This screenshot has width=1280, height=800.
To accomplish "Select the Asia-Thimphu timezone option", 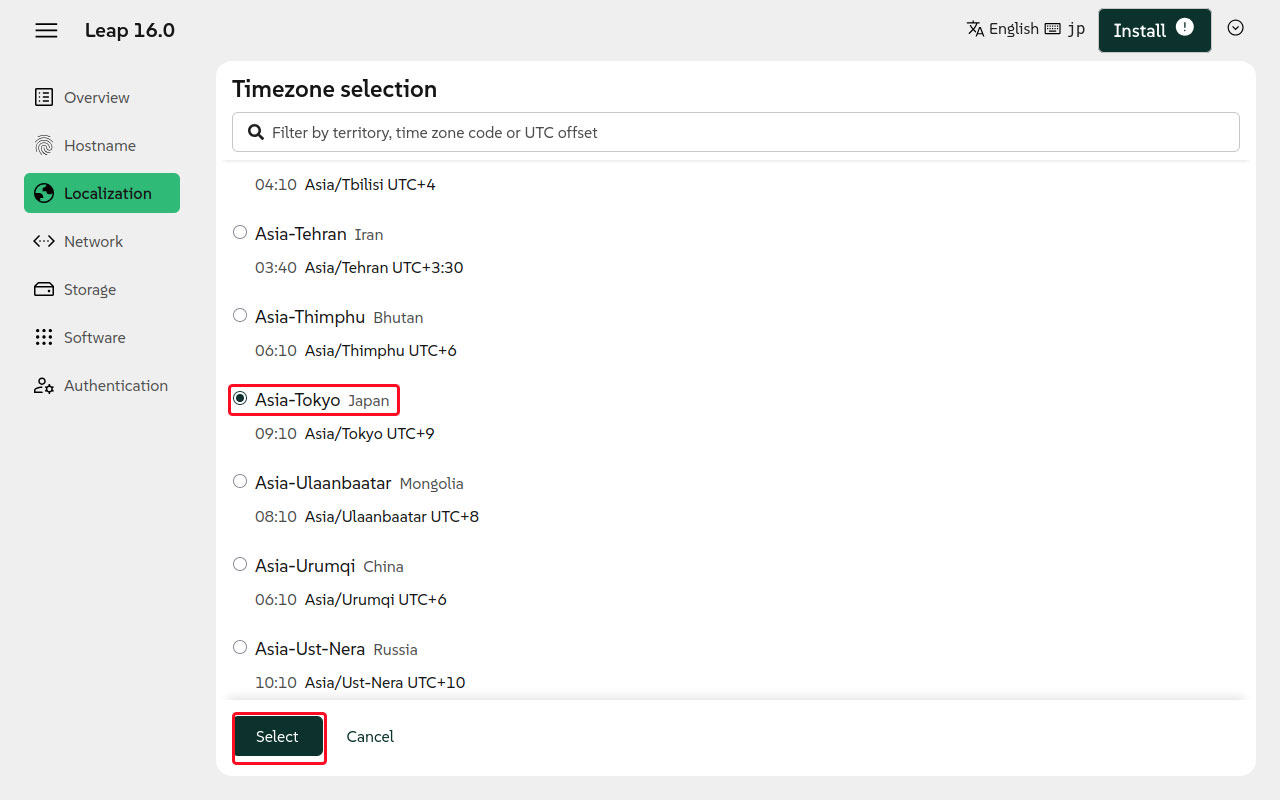I will click(240, 315).
